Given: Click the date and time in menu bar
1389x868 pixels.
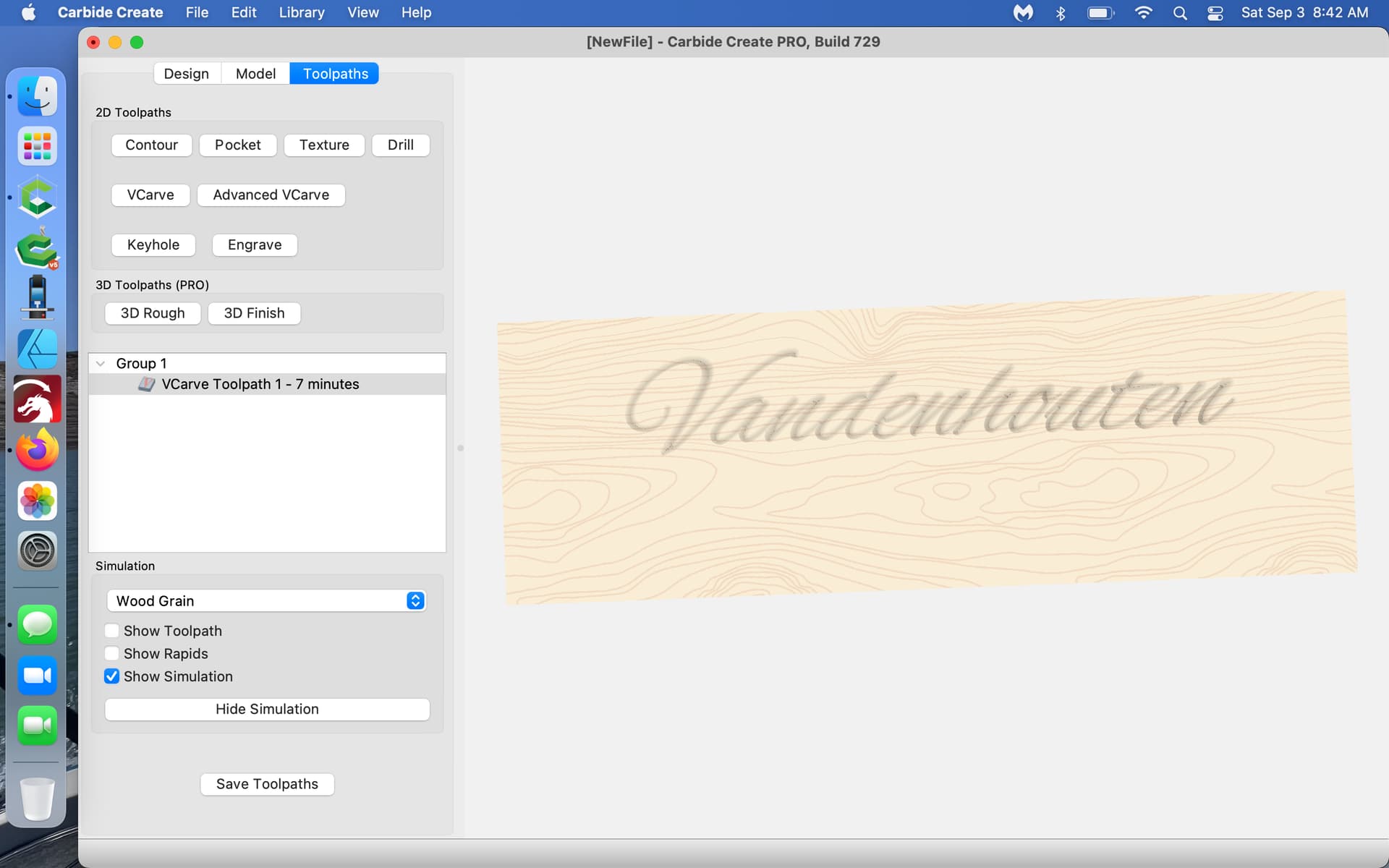Looking at the screenshot, I should (1304, 12).
